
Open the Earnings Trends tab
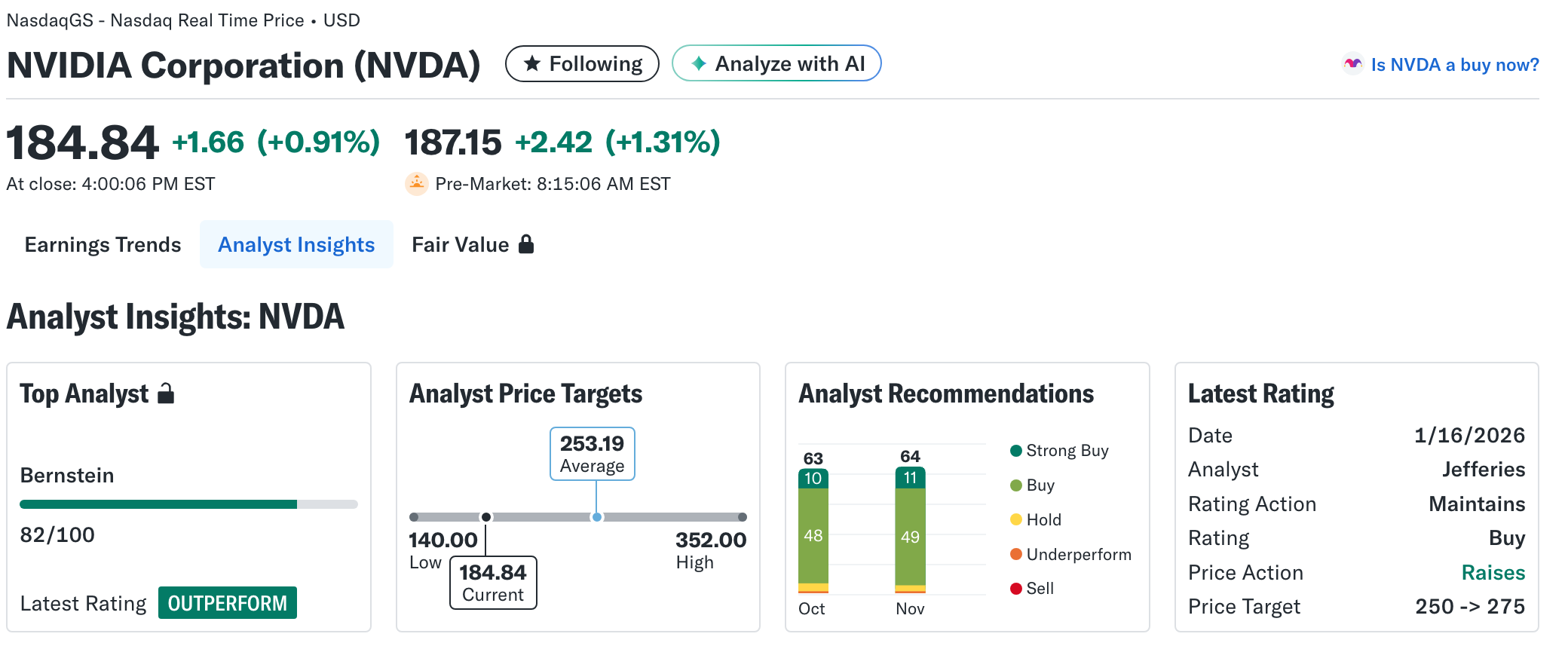tap(103, 244)
